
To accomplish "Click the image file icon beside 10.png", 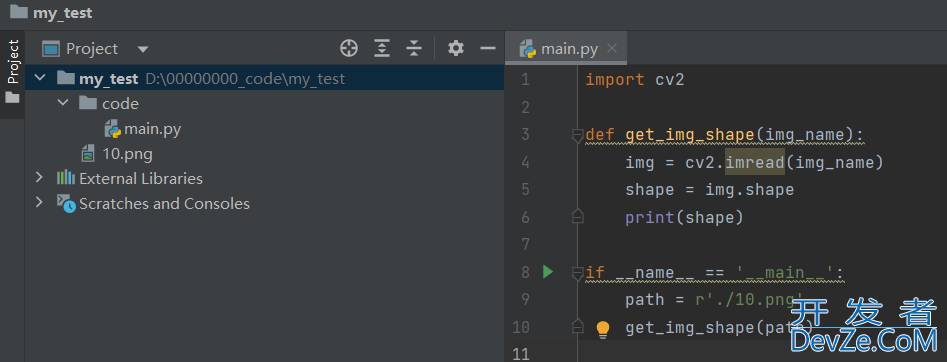I will pyautogui.click(x=88, y=154).
